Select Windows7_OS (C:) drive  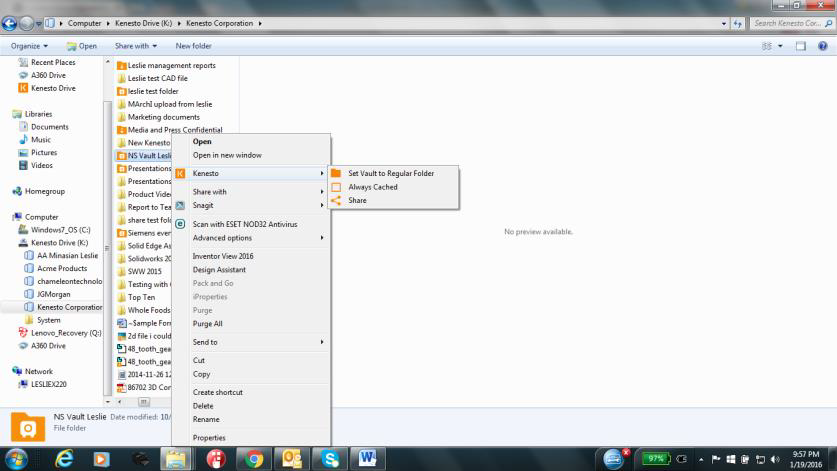tap(54, 230)
